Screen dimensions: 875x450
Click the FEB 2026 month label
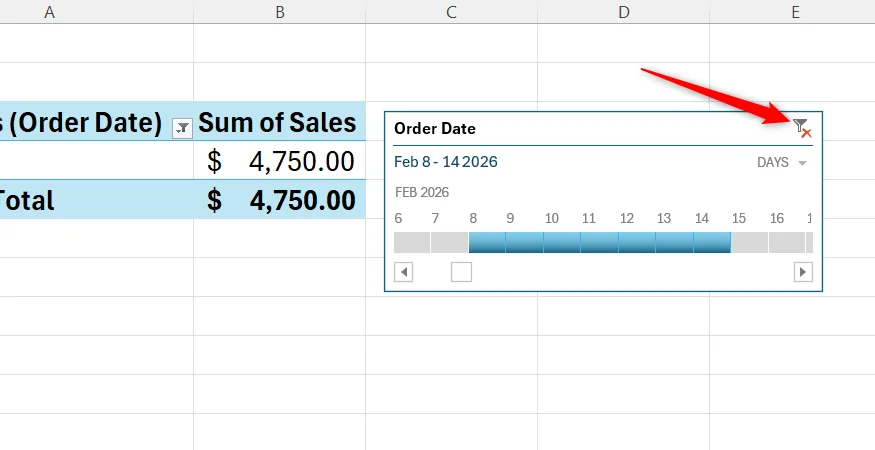pos(422,193)
